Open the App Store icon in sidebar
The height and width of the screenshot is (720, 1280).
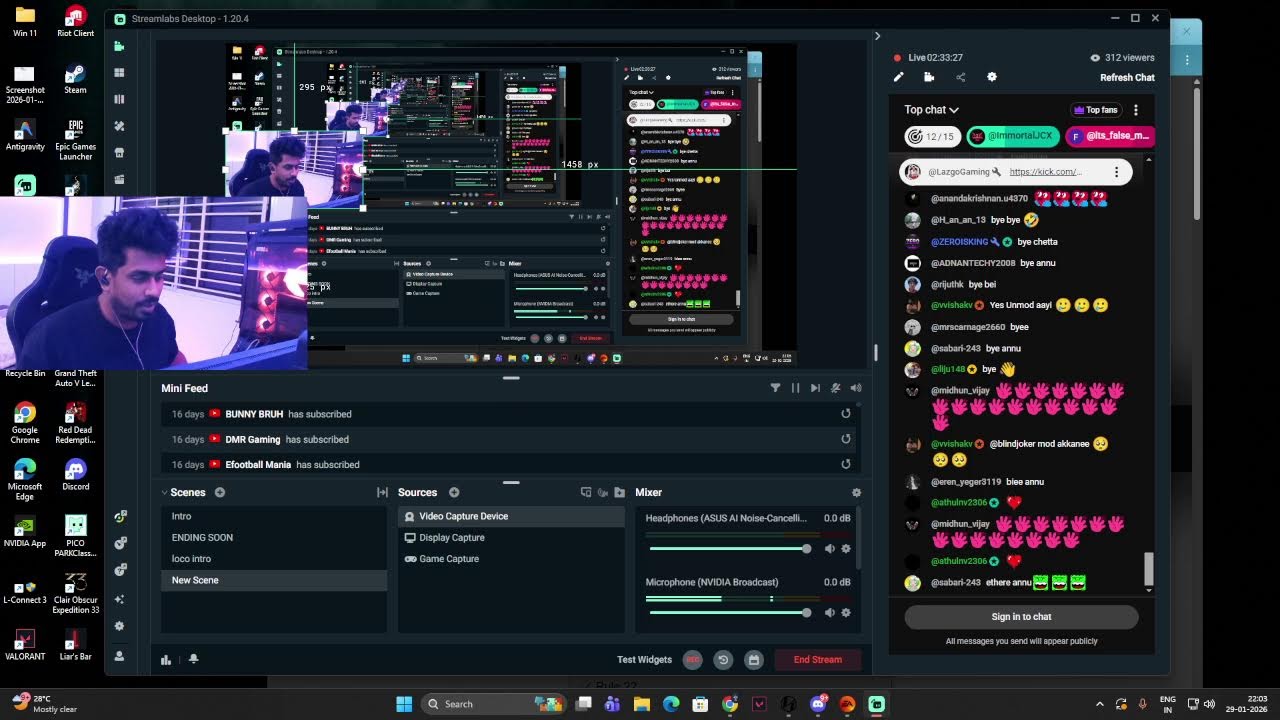click(119, 153)
